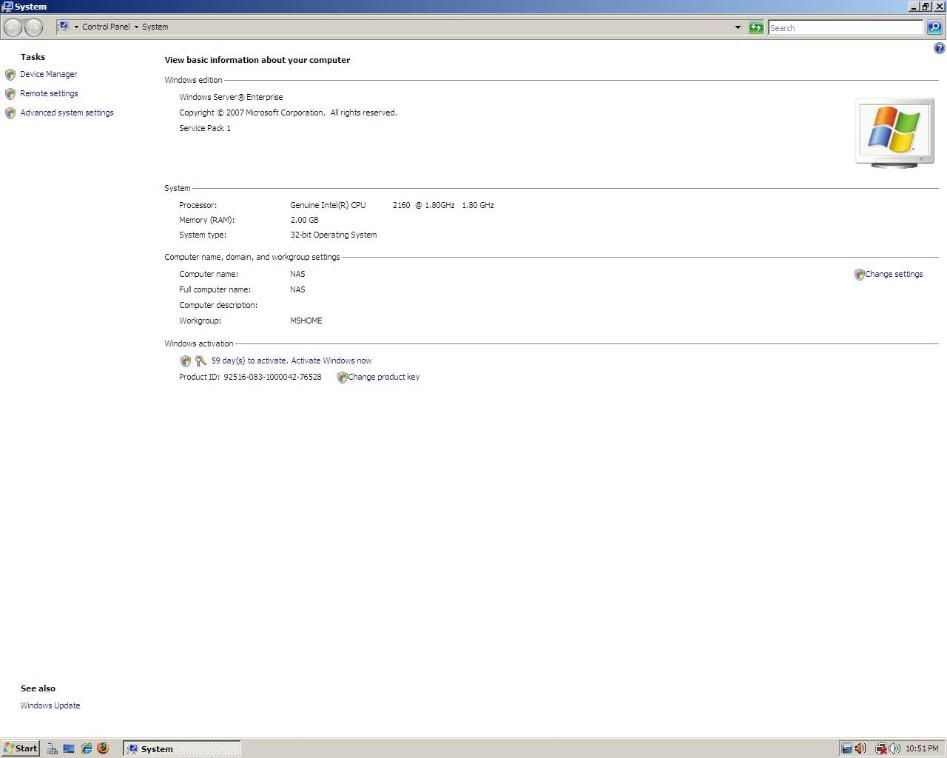This screenshot has width=947, height=758.
Task: Click into the Search input box
Action: (846, 28)
